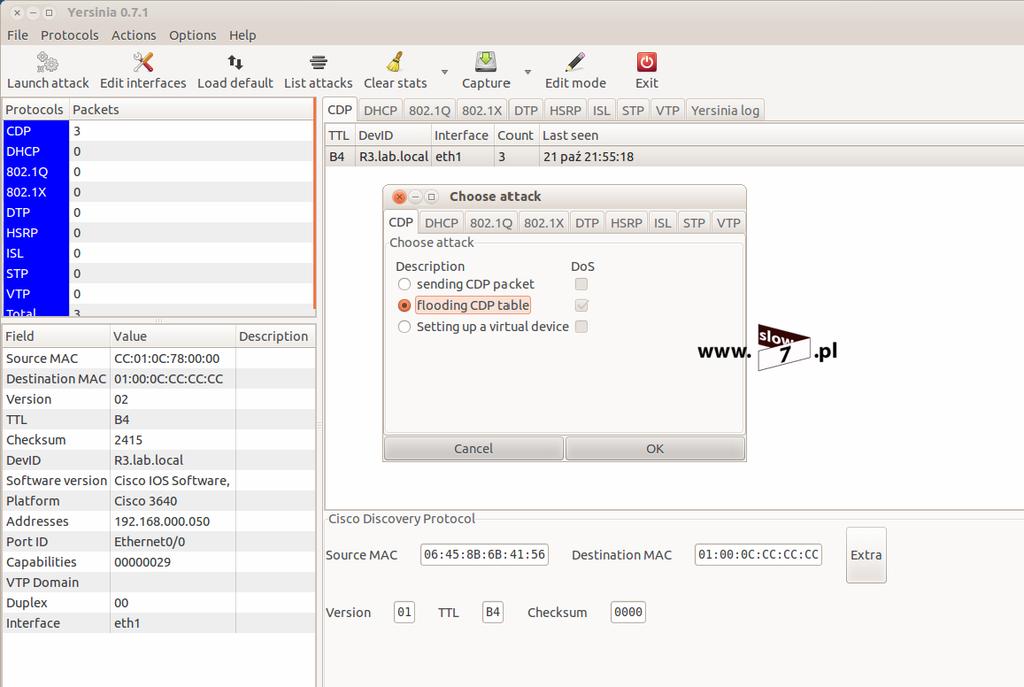Screen dimensions: 1024x687
Task: Click the Clear stats broom icon
Action: (x=395, y=62)
